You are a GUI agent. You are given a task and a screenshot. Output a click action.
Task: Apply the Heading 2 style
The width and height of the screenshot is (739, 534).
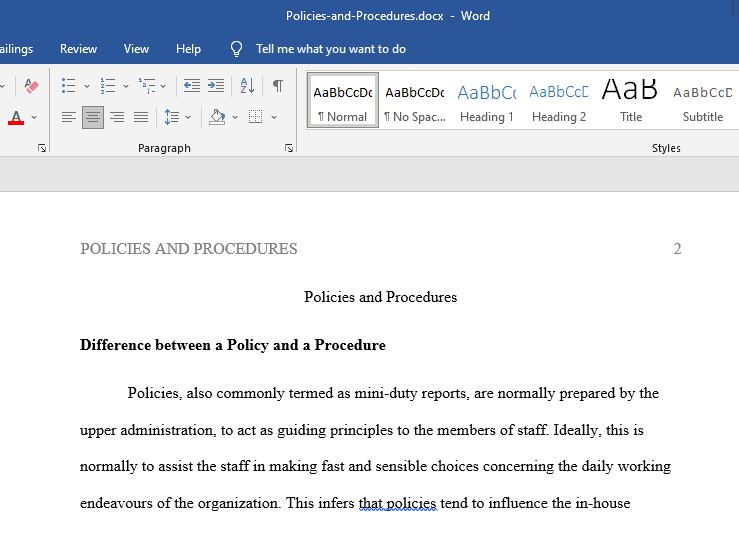point(559,100)
